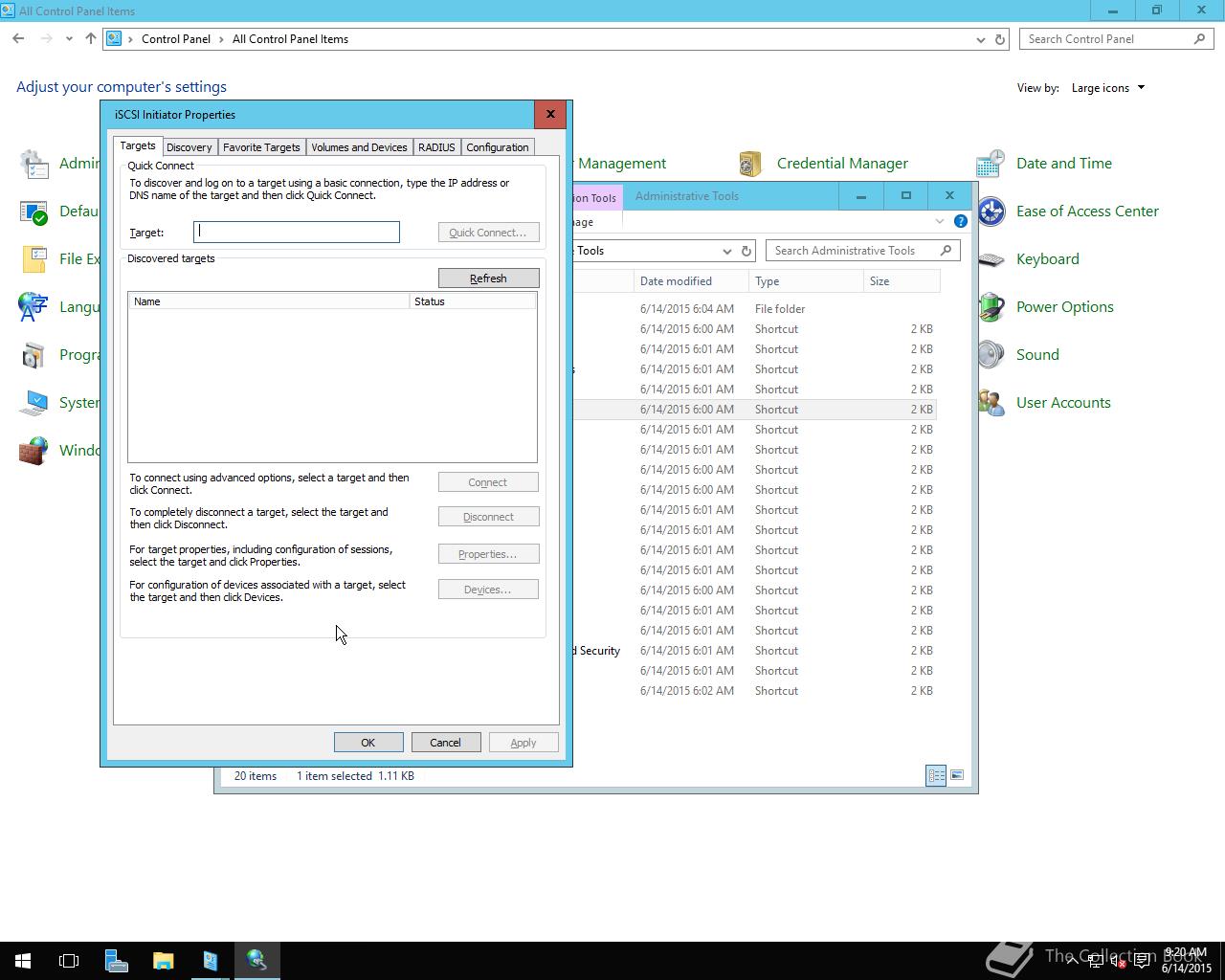Screen dimensions: 1225x980
Task: Click the File Explorer Options icon
Action: click(33, 259)
